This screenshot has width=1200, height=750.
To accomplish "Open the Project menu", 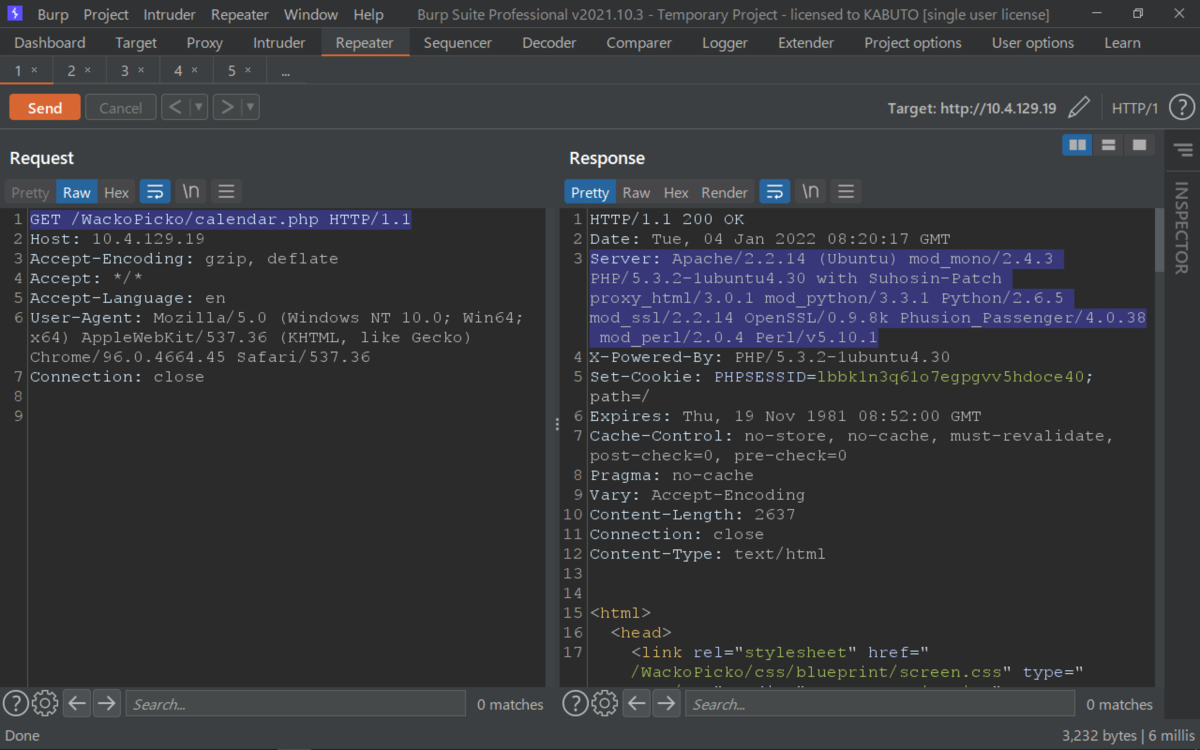I will click(106, 14).
